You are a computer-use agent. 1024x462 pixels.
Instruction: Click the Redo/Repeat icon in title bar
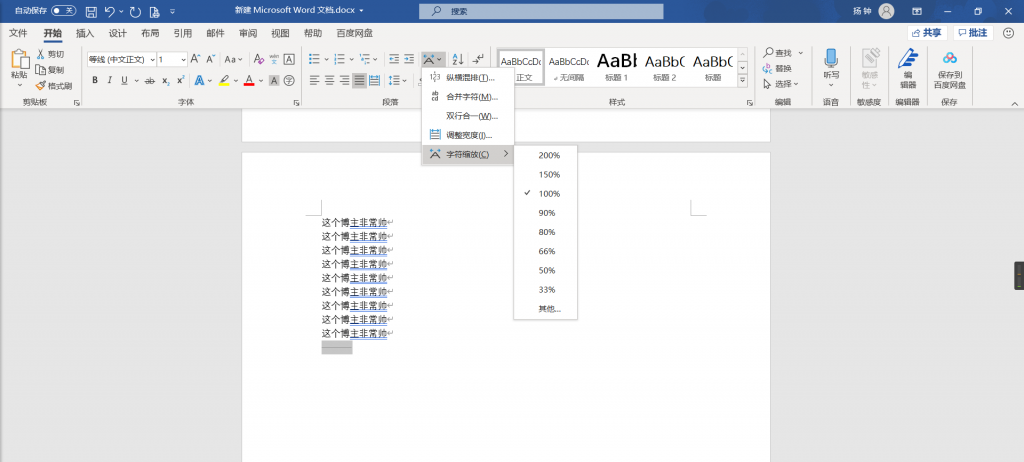[135, 11]
